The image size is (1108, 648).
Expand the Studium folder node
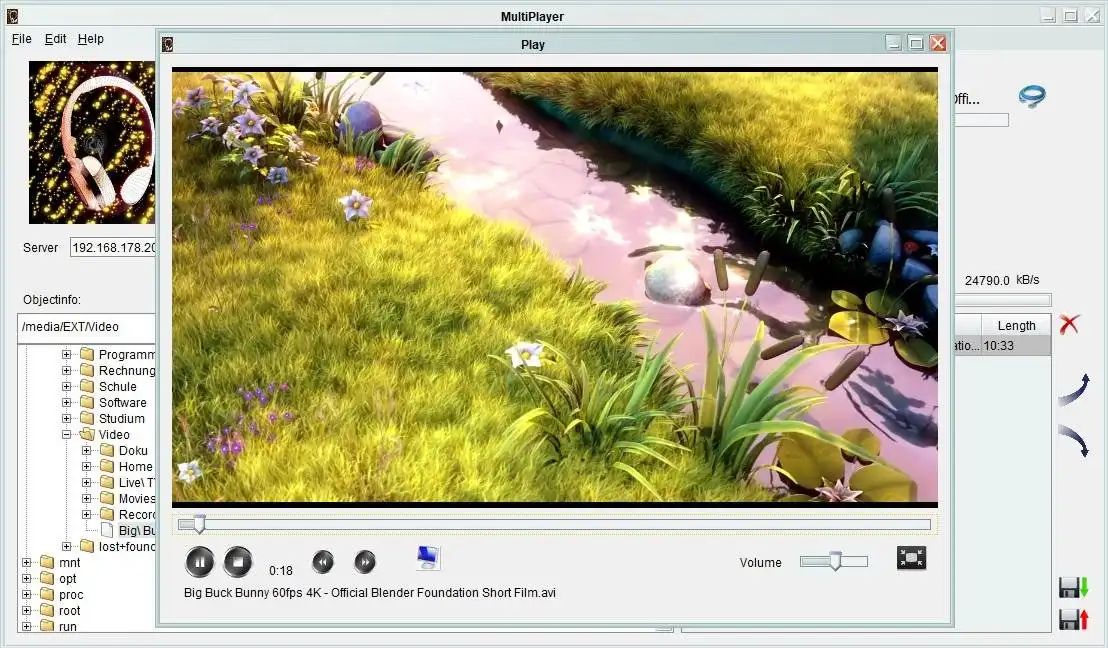(x=66, y=418)
